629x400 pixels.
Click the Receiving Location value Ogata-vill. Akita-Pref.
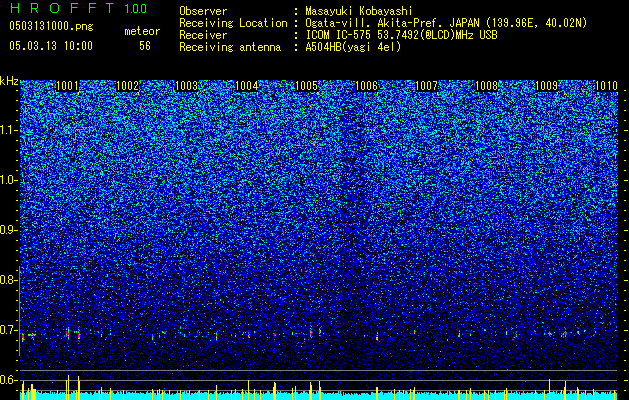375,23
